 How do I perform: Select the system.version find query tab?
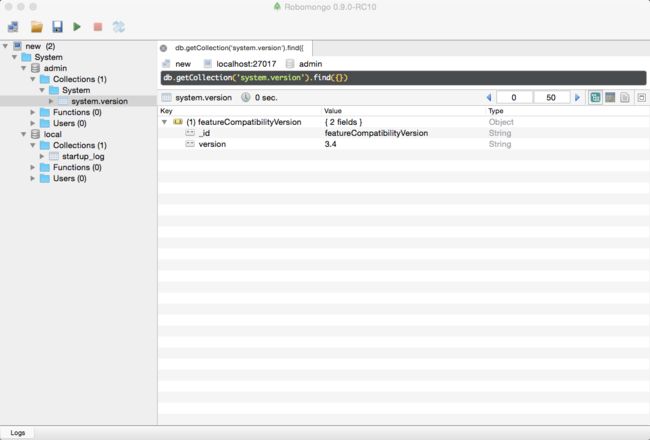tap(239, 48)
